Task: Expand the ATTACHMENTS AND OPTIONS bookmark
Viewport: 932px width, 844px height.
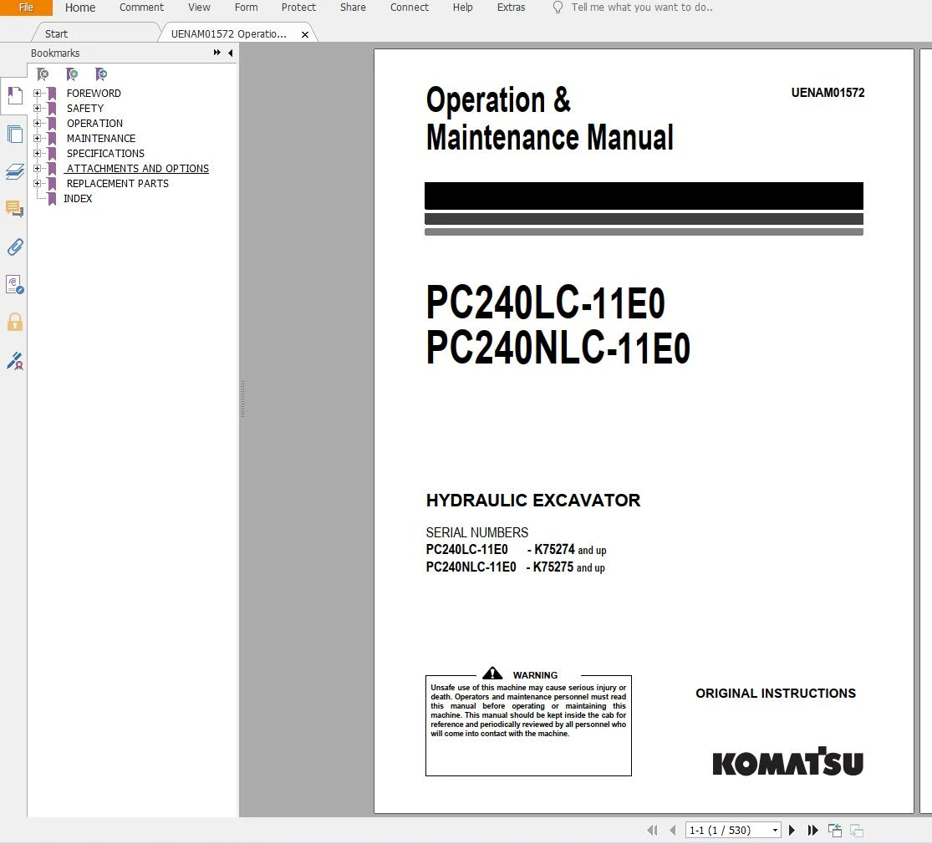Action: click(37, 168)
